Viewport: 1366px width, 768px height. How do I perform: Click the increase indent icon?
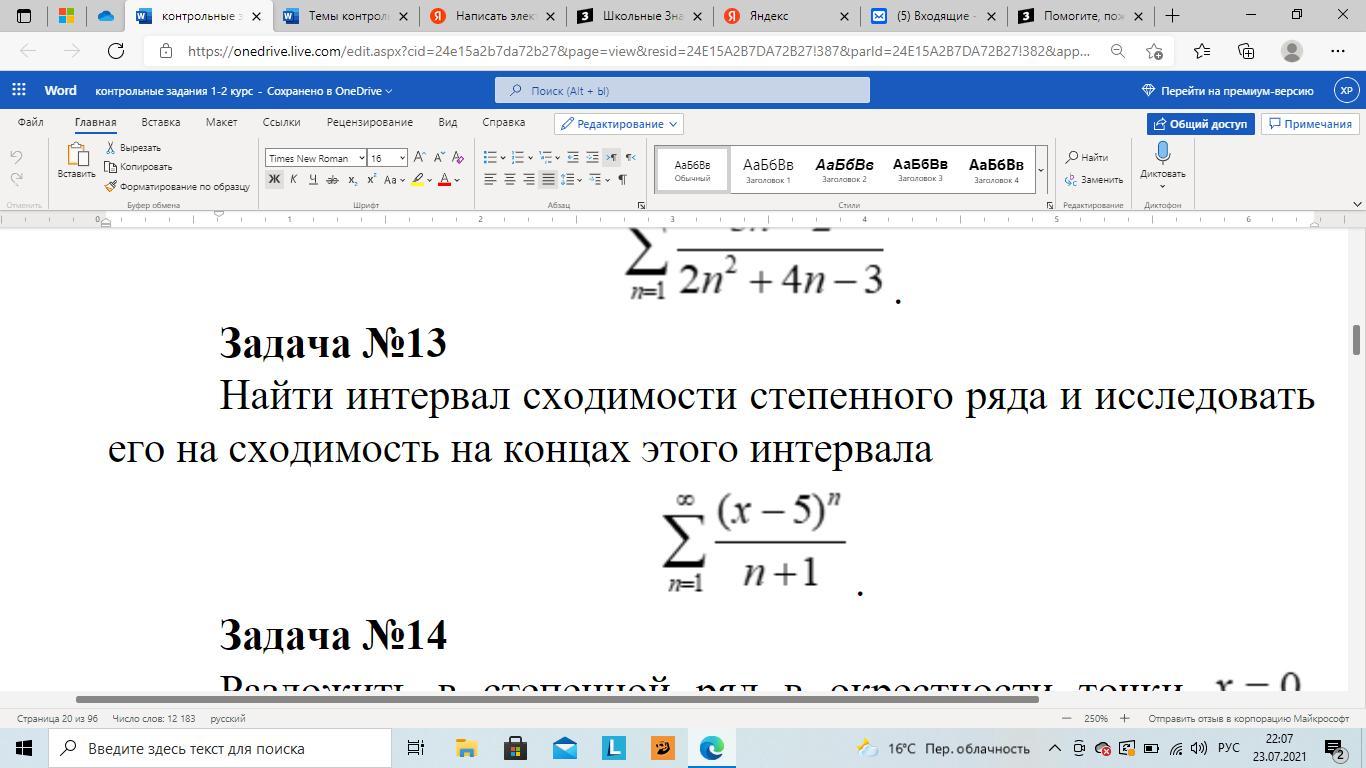pos(592,157)
